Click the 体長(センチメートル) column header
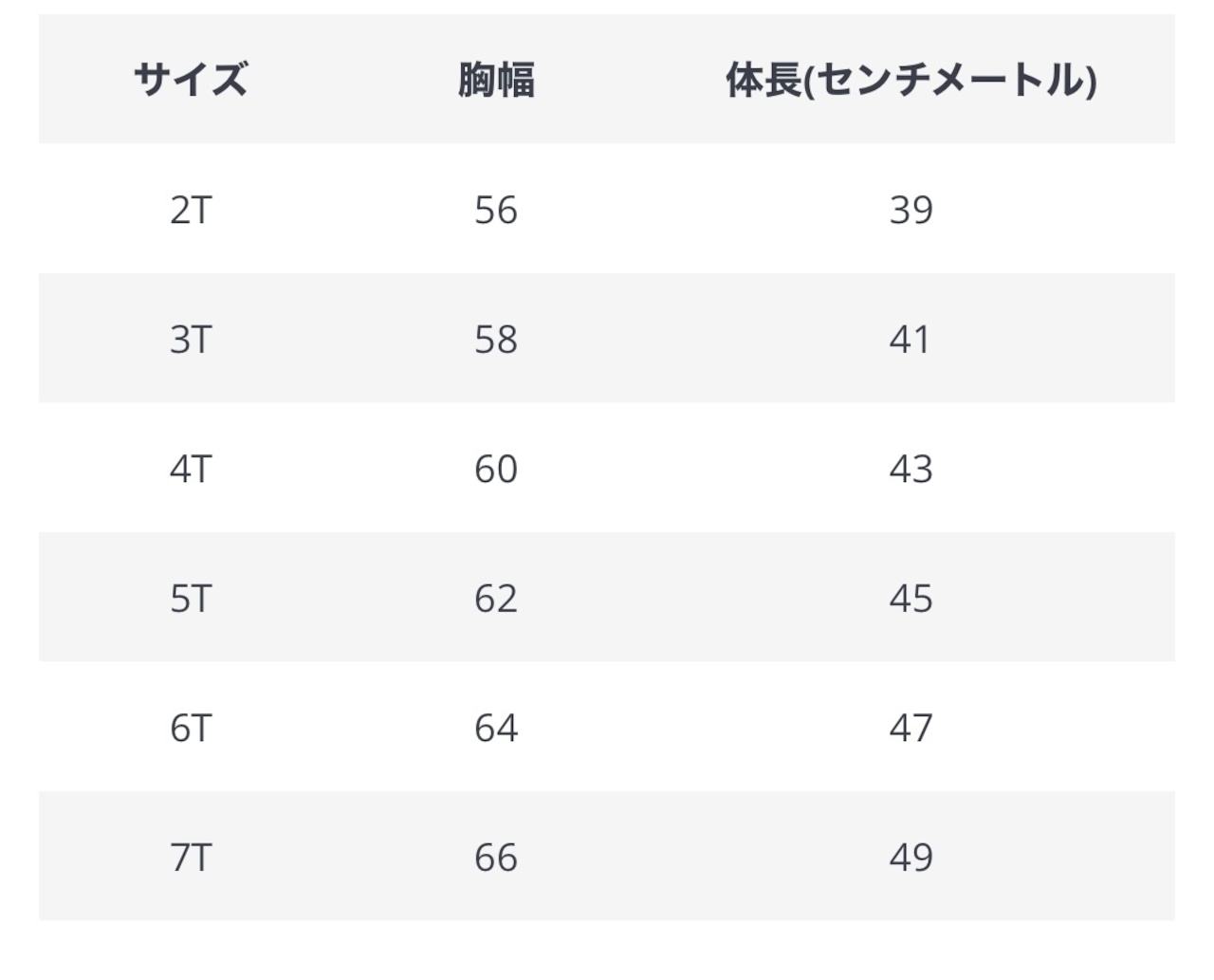 pyautogui.click(x=911, y=80)
